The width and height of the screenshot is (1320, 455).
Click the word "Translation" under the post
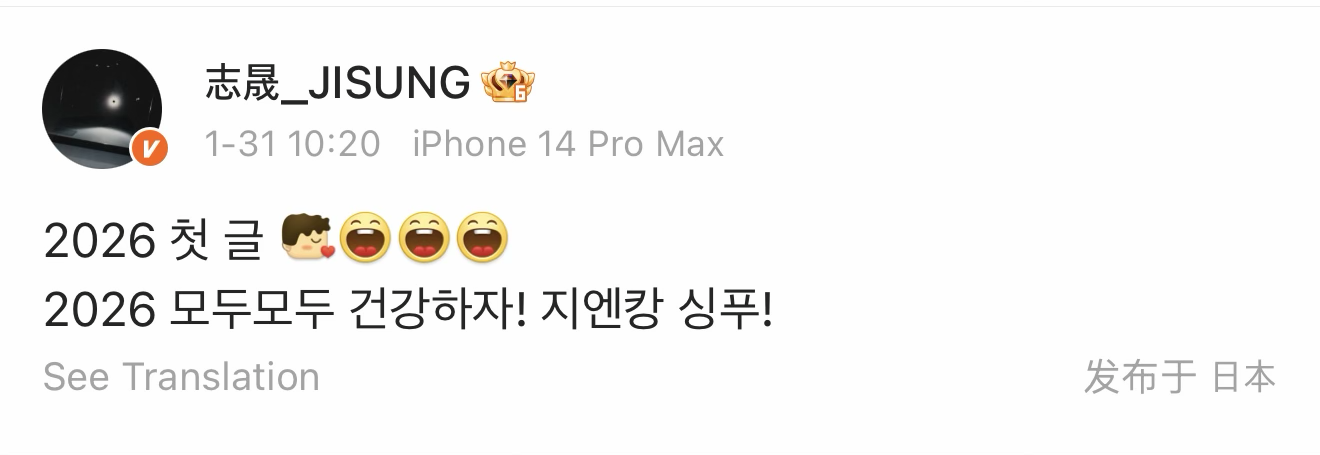[x=221, y=377]
